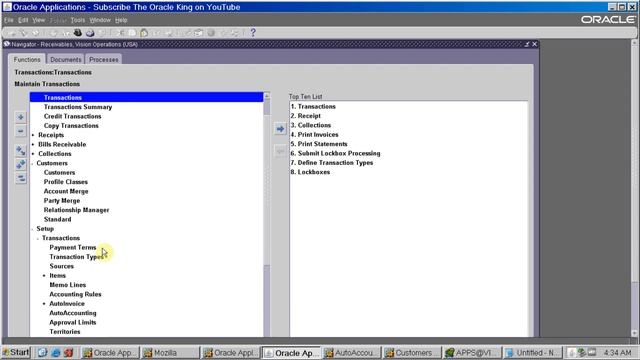Viewport: 640px width, 360px height.
Task: Collapse the Customers parent node
Action: (33, 163)
